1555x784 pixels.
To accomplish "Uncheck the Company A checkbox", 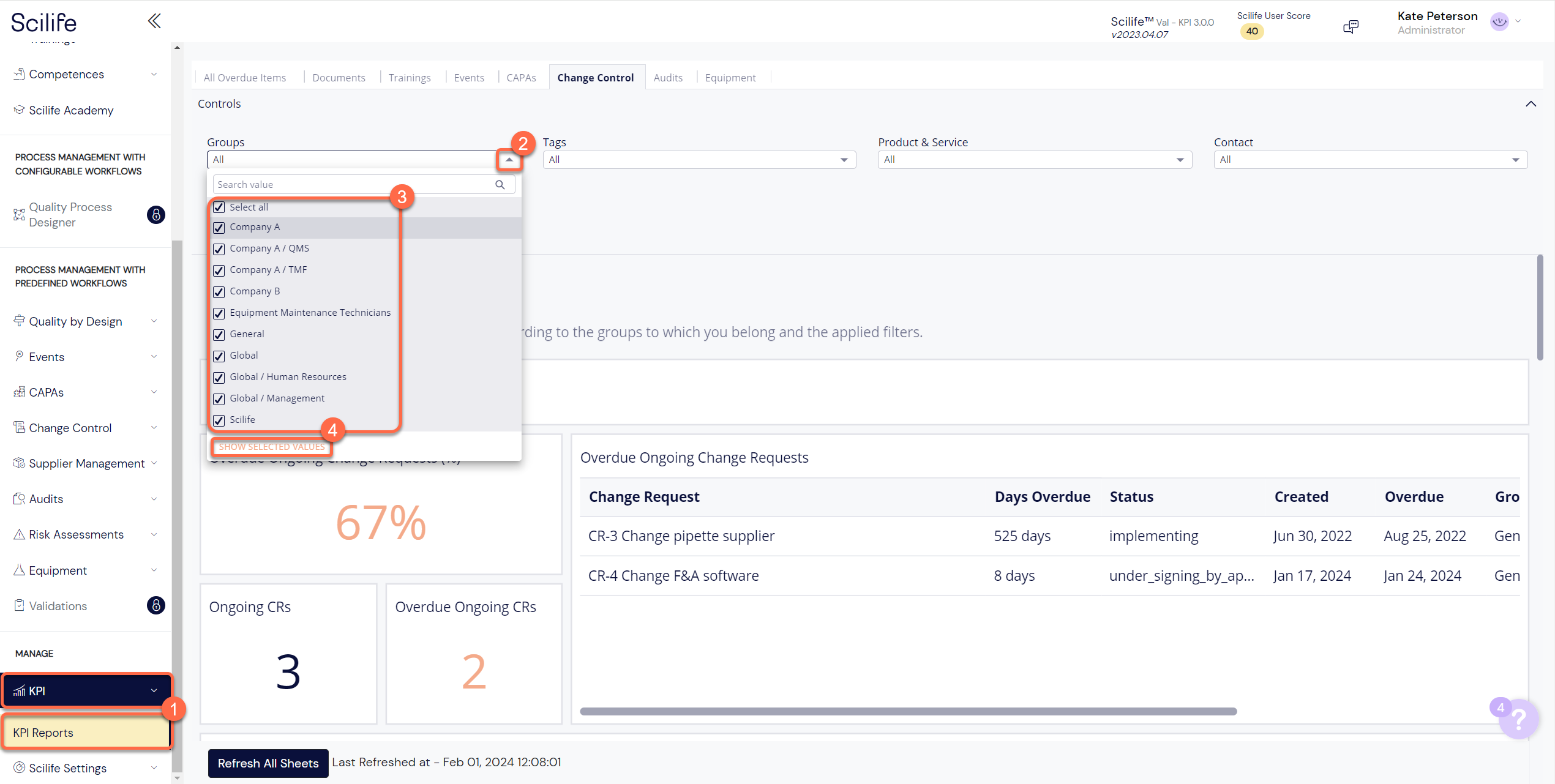I will pos(219,228).
